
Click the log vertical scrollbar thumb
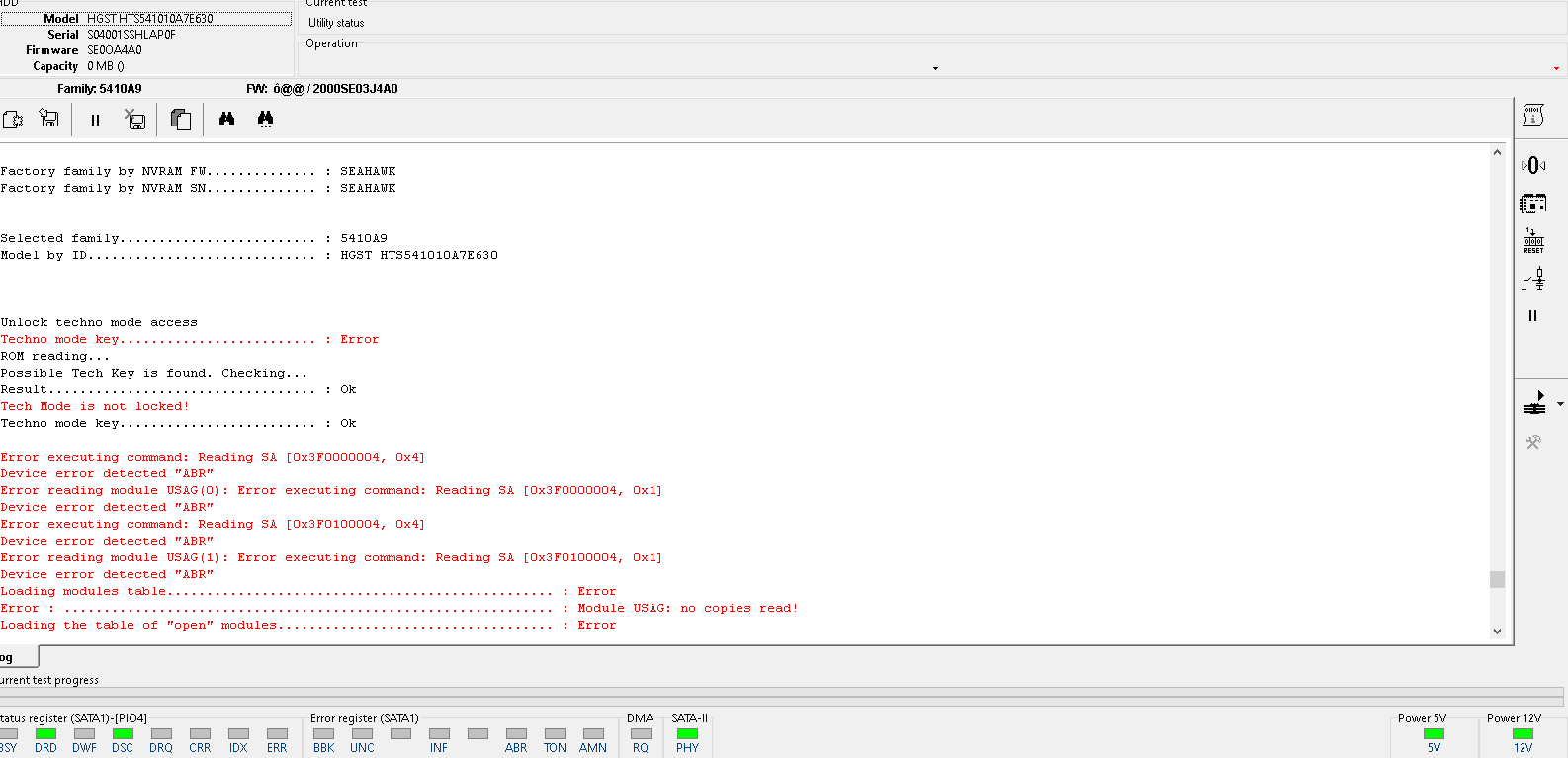pyautogui.click(x=1497, y=579)
